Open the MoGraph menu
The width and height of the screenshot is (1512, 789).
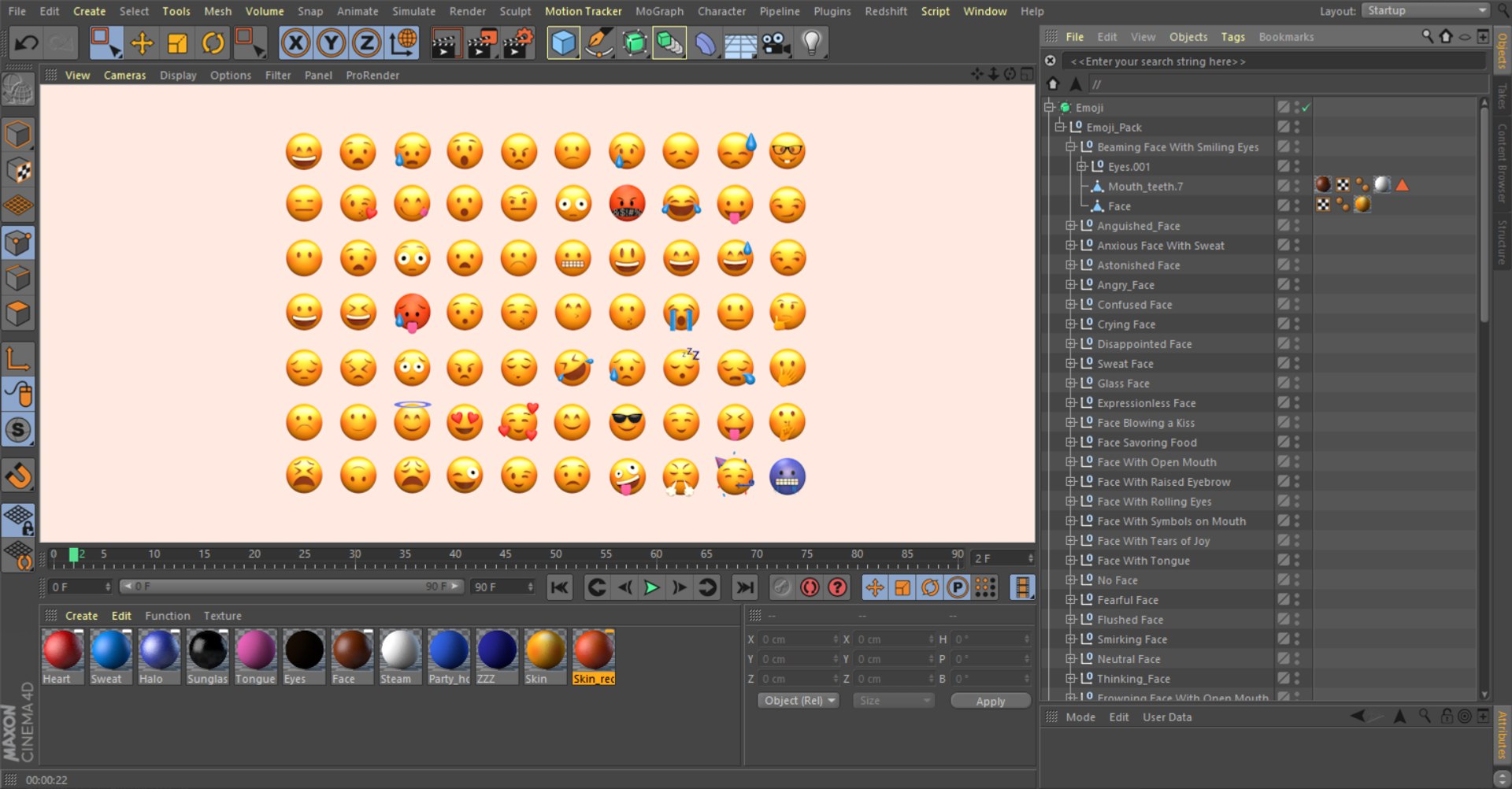click(659, 11)
